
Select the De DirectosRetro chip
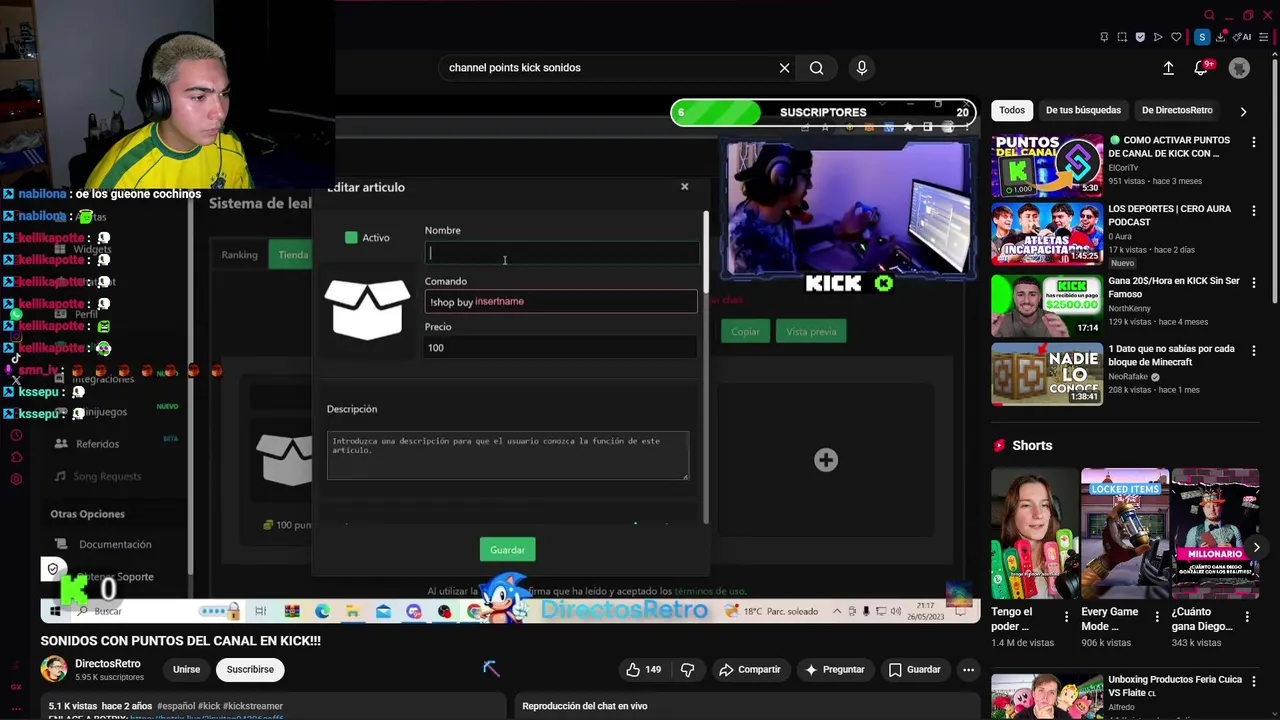[1177, 110]
